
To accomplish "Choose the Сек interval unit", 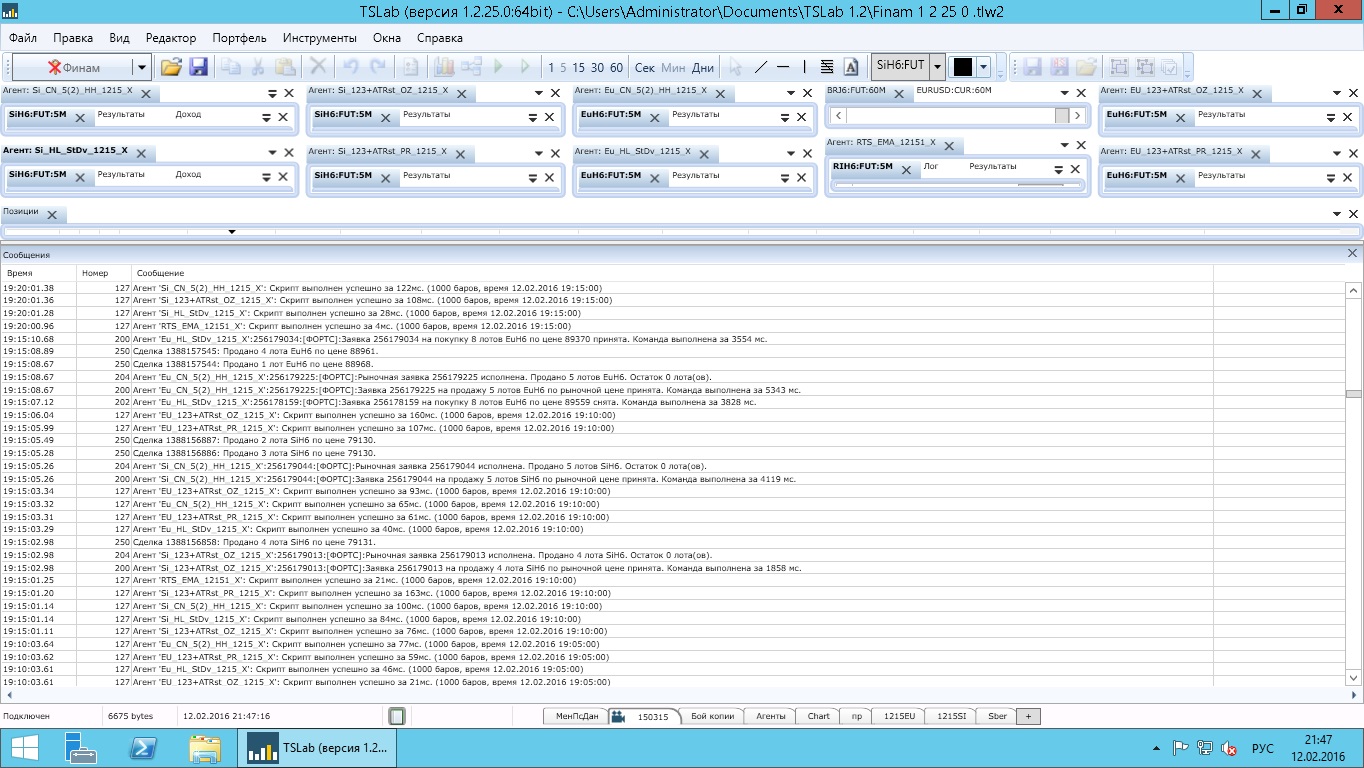I will click(x=645, y=68).
